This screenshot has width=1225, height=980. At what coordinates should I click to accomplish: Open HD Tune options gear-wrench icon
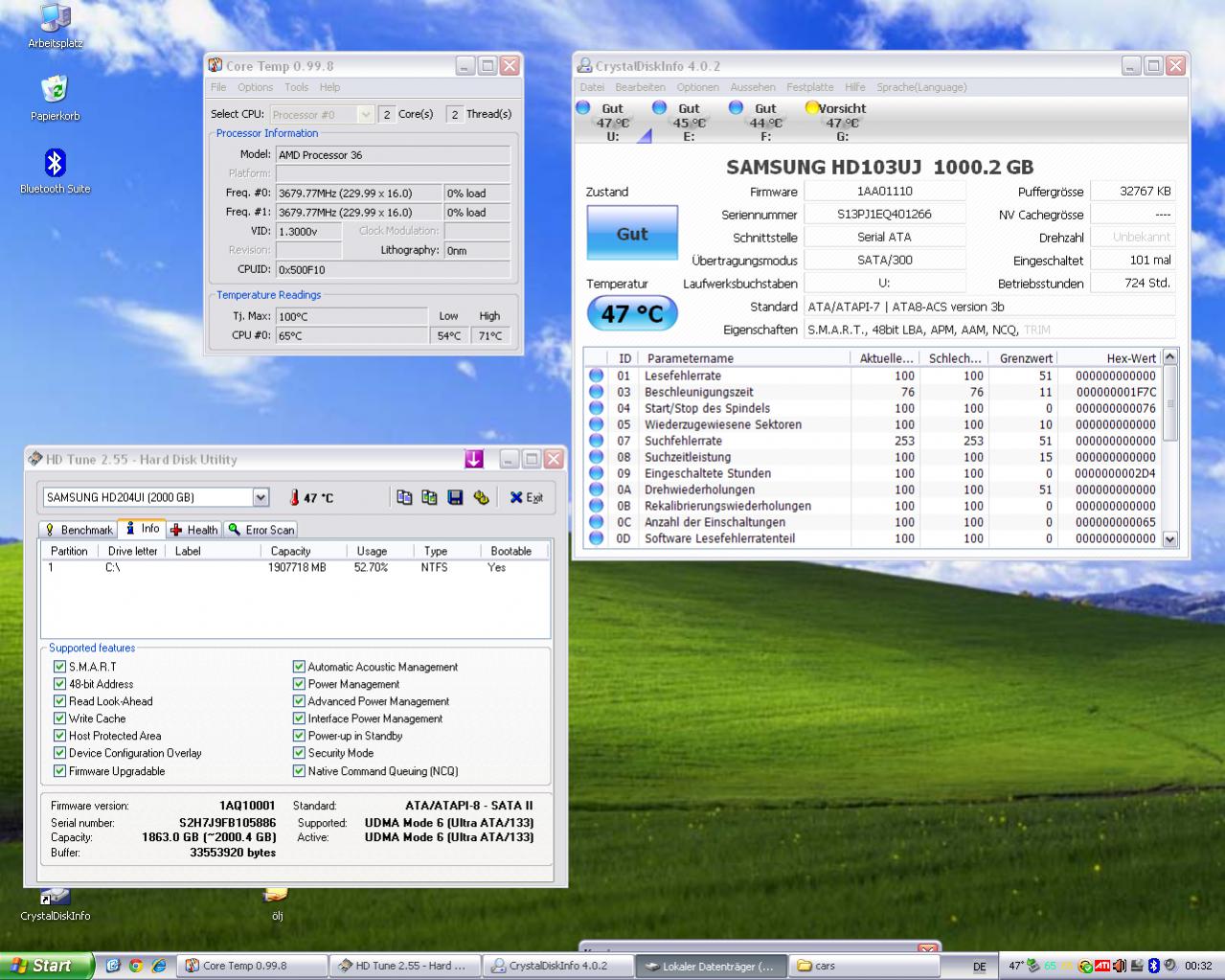(x=481, y=497)
